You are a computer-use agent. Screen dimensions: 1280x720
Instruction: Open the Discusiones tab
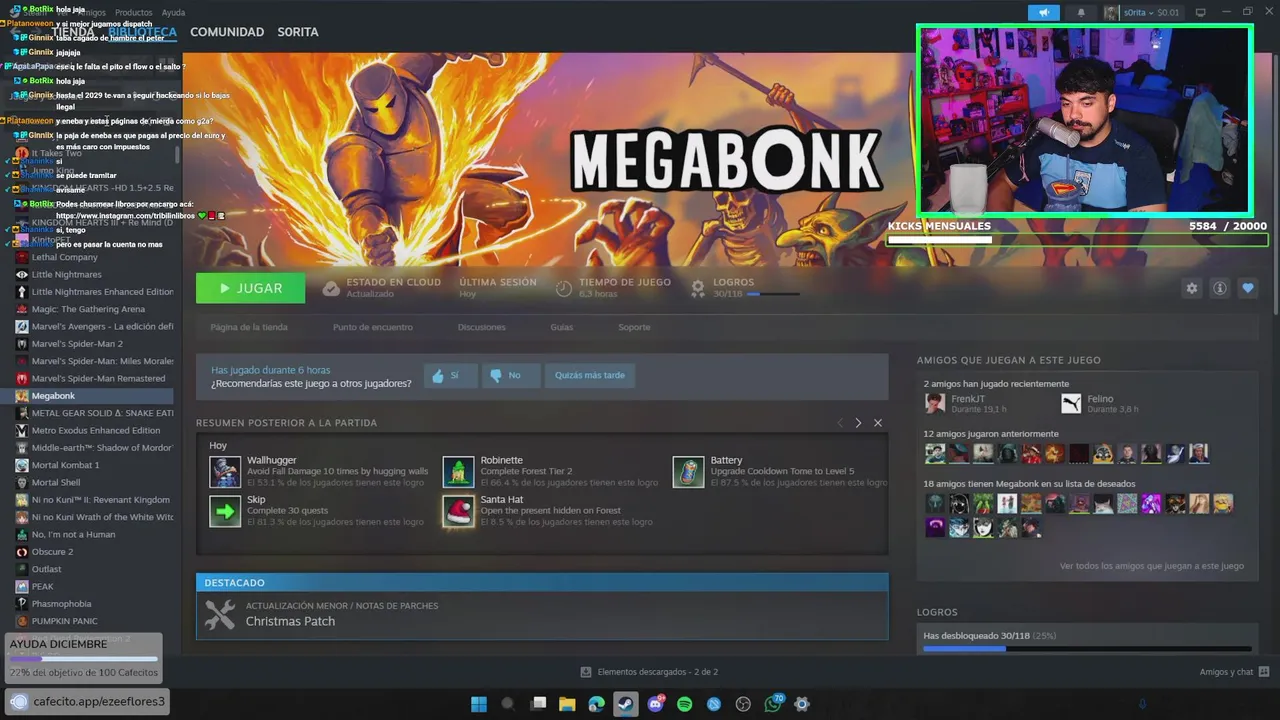(482, 327)
